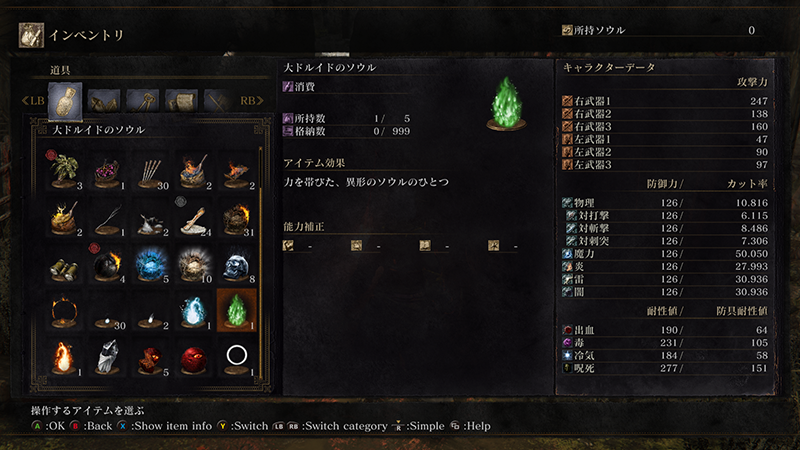Screen dimensions: 800x450
Task: Open the consumable pouch category tab
Action: [65, 101]
